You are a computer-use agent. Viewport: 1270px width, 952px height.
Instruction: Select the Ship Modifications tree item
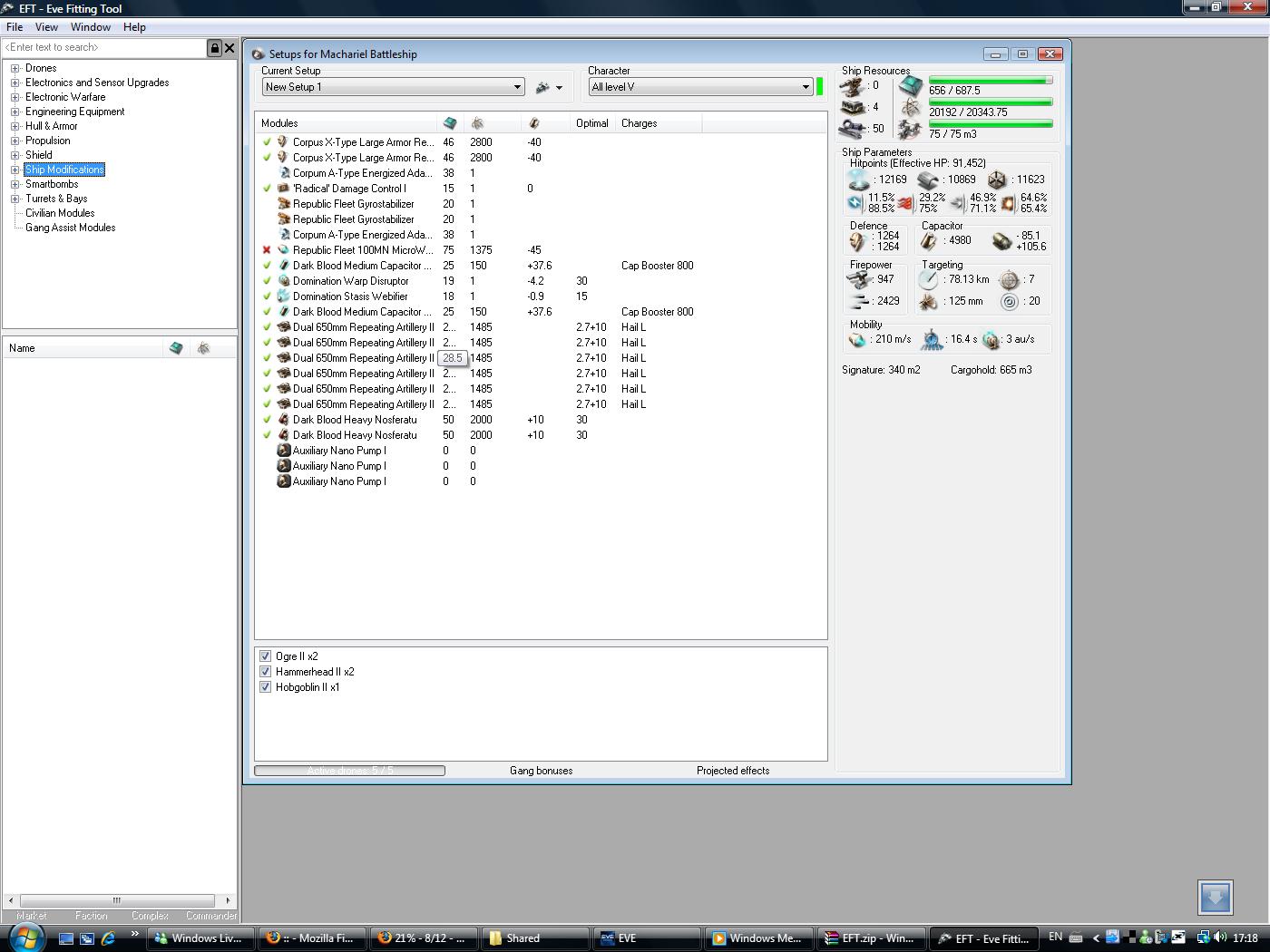click(64, 170)
